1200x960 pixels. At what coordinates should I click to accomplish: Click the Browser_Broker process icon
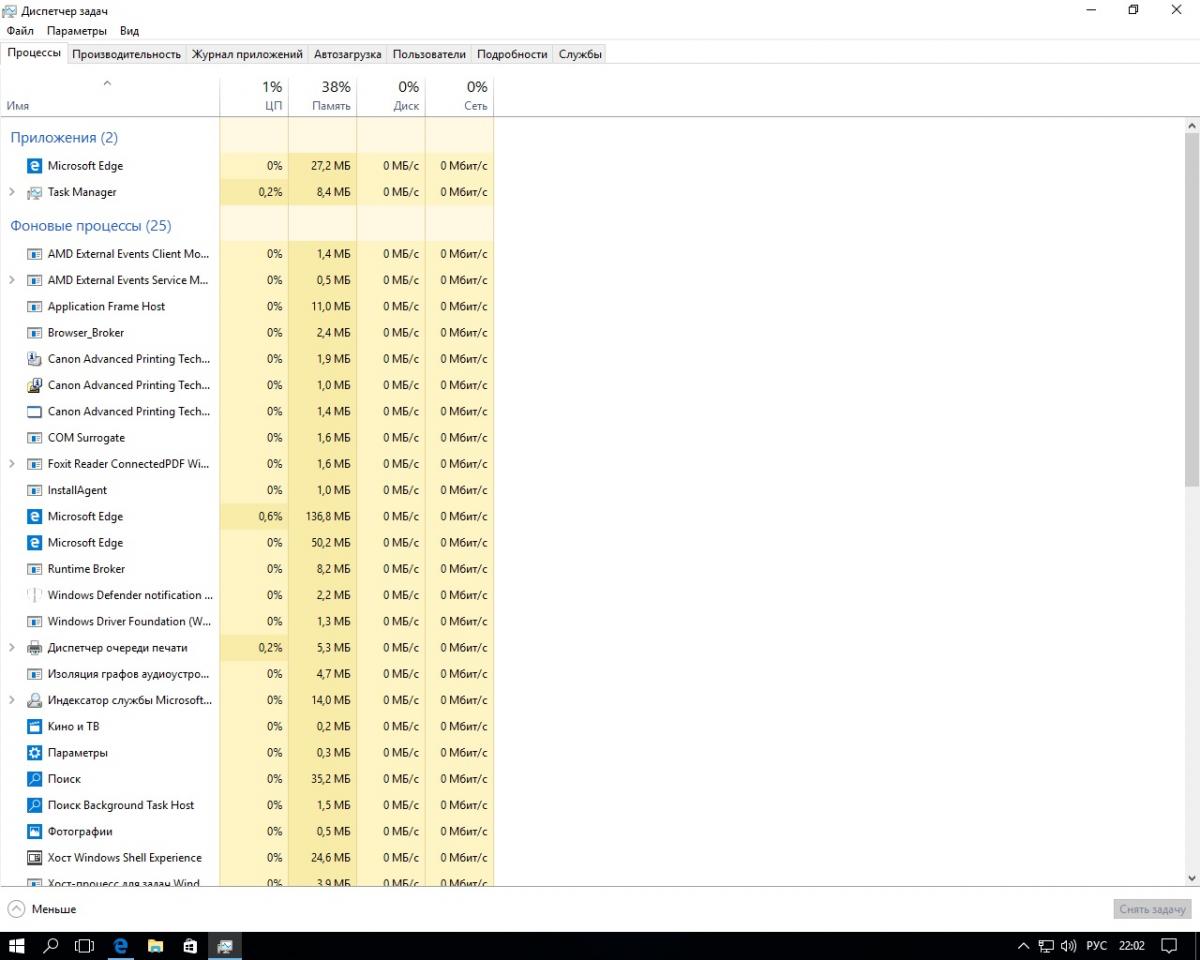click(34, 333)
